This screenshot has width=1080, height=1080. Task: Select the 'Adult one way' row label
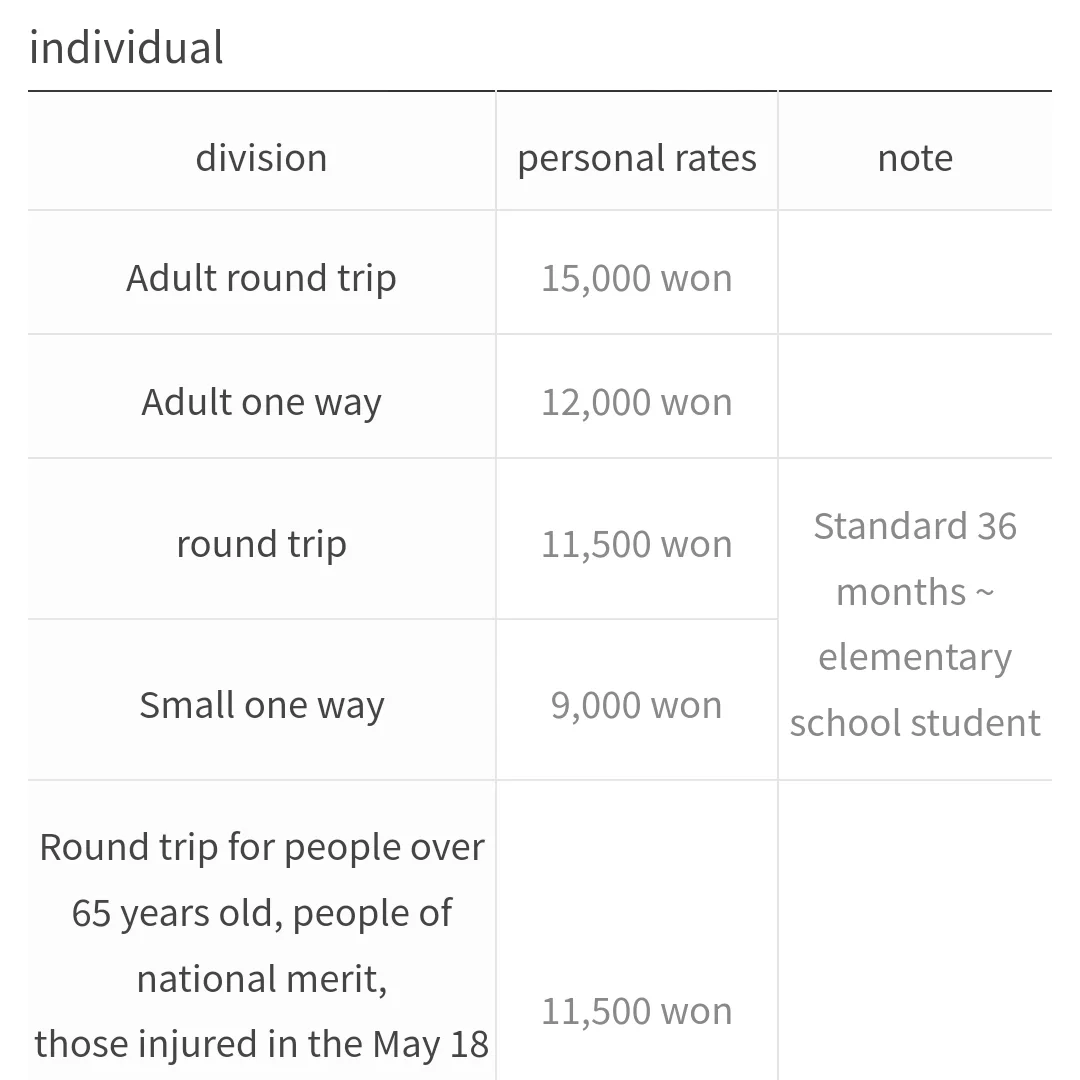coord(261,402)
